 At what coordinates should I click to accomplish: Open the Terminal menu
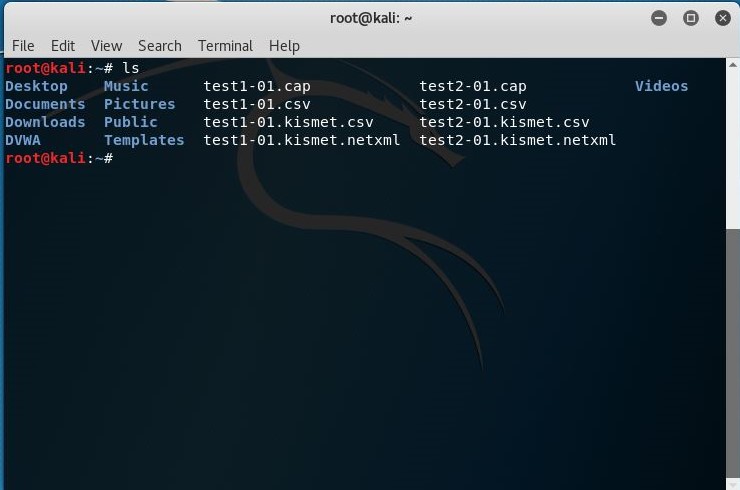click(225, 46)
